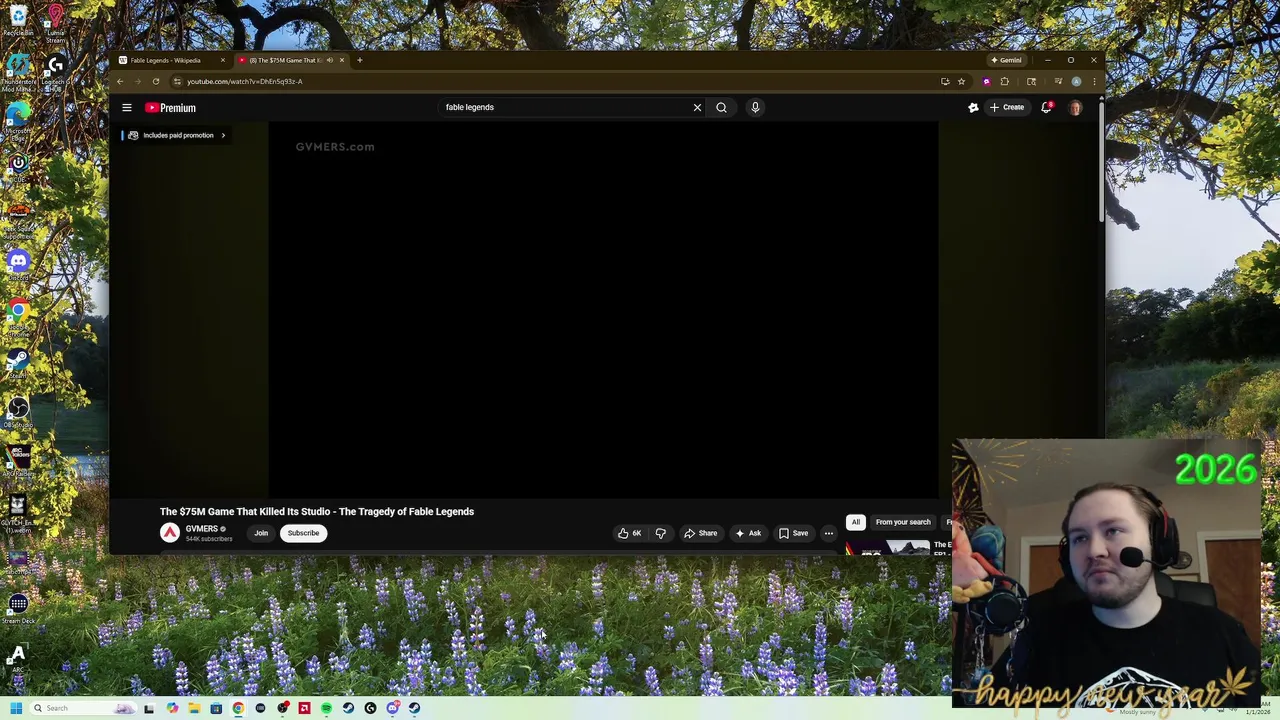
Task: Go back in Chrome
Action: [120, 81]
